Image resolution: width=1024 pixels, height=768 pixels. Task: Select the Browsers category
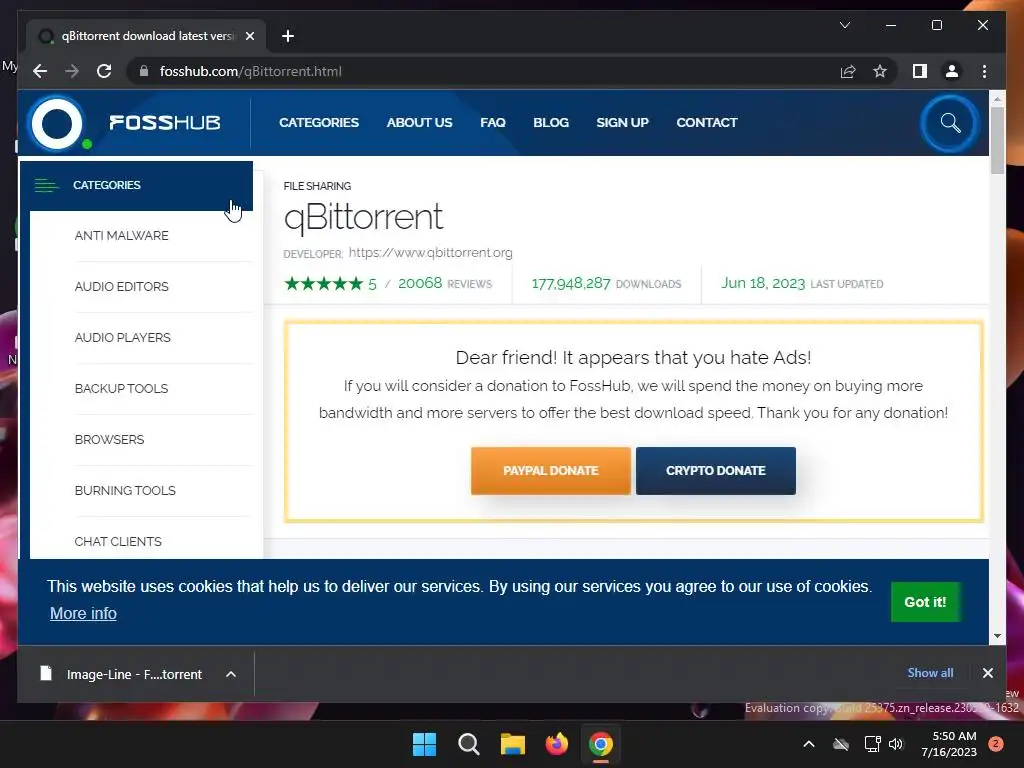pyautogui.click(x=109, y=440)
